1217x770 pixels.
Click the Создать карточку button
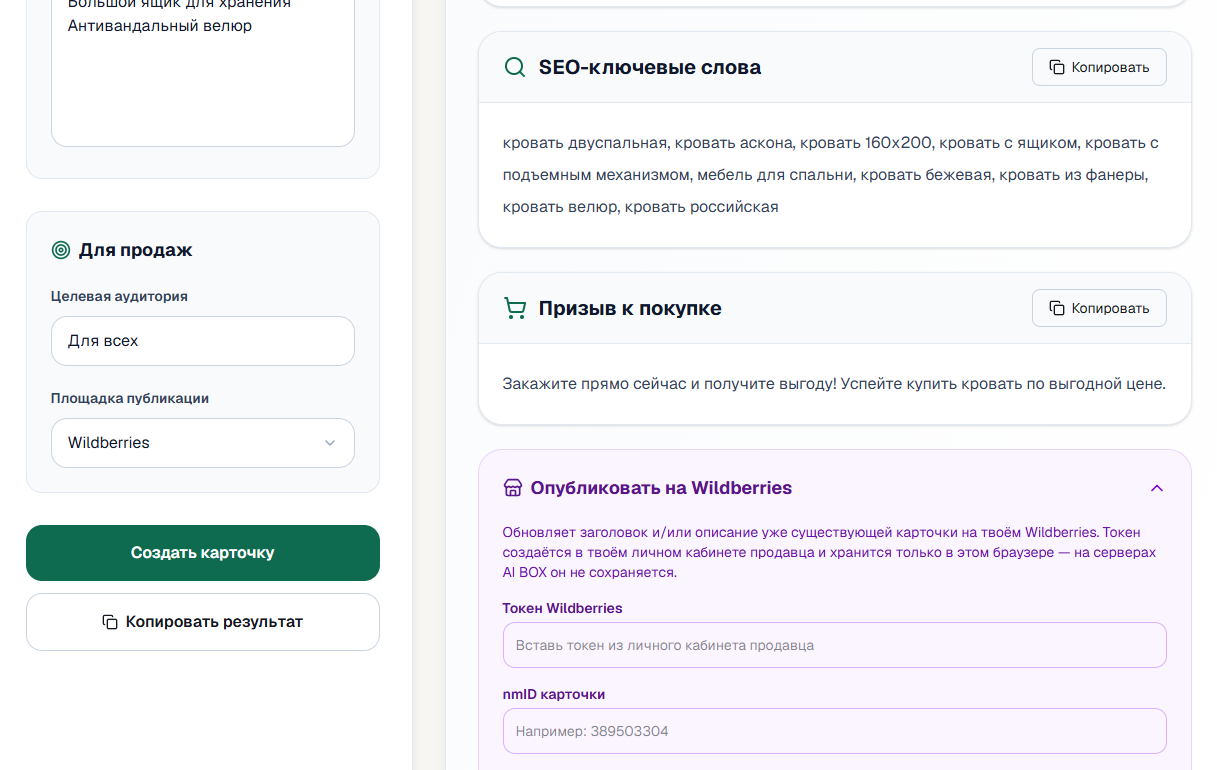203,553
